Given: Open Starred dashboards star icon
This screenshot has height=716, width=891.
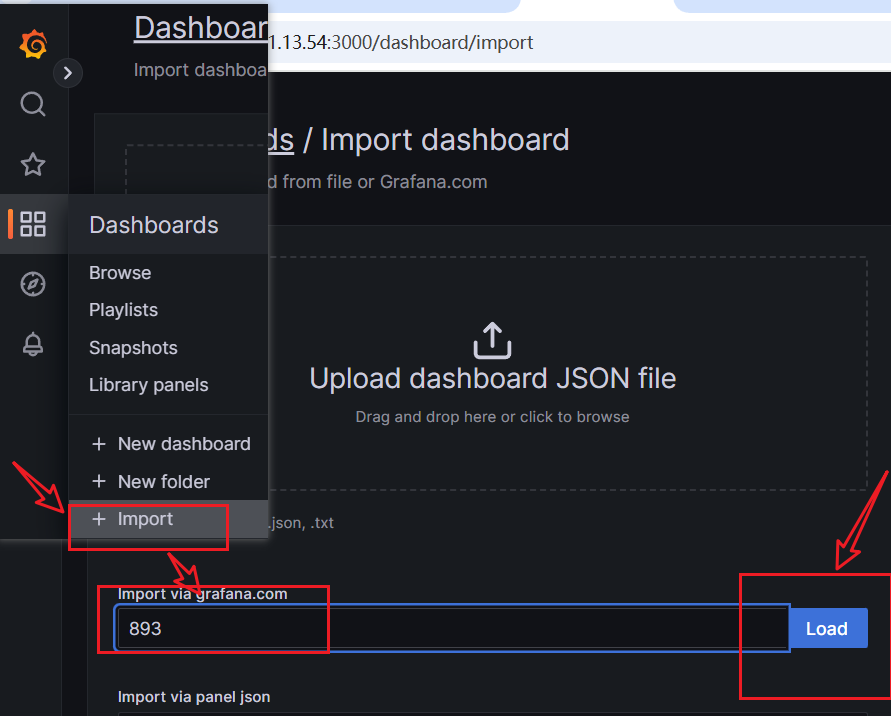Looking at the screenshot, I should 33,164.
